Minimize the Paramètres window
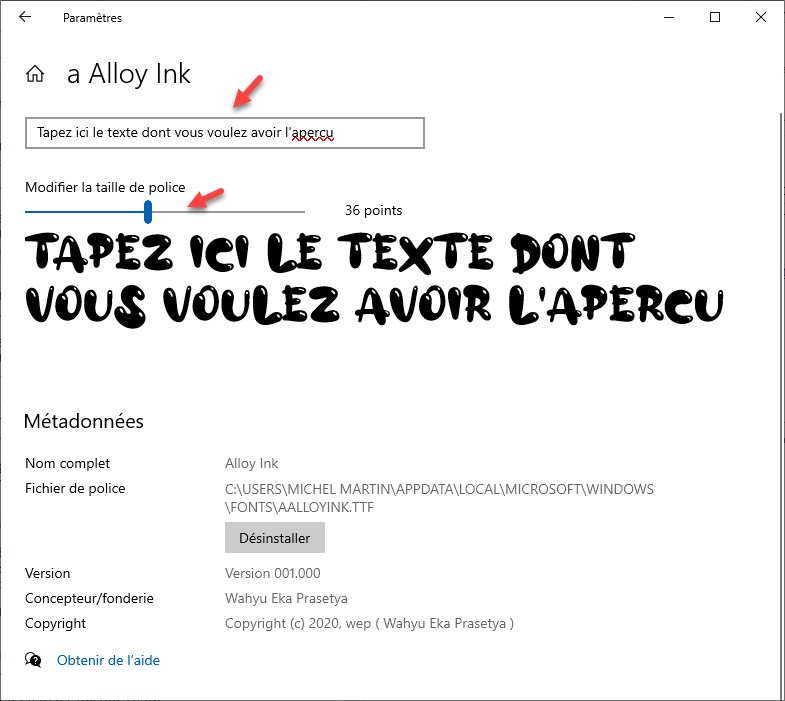This screenshot has height=701, width=785. coord(669,17)
